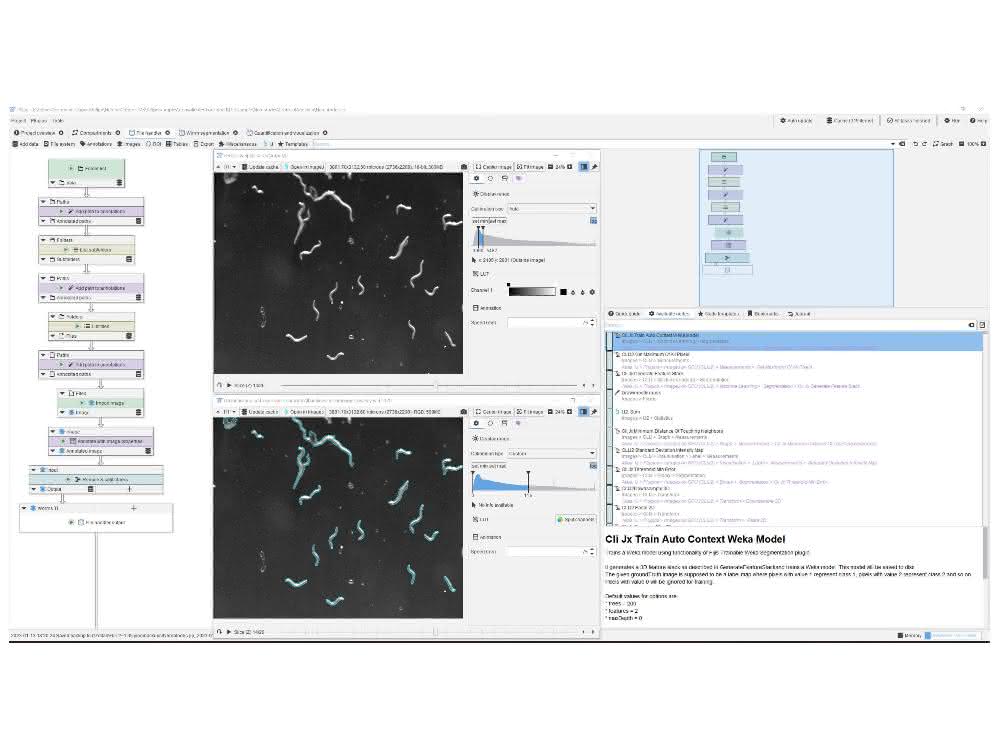Click Fit image in upper viewer

(530, 167)
